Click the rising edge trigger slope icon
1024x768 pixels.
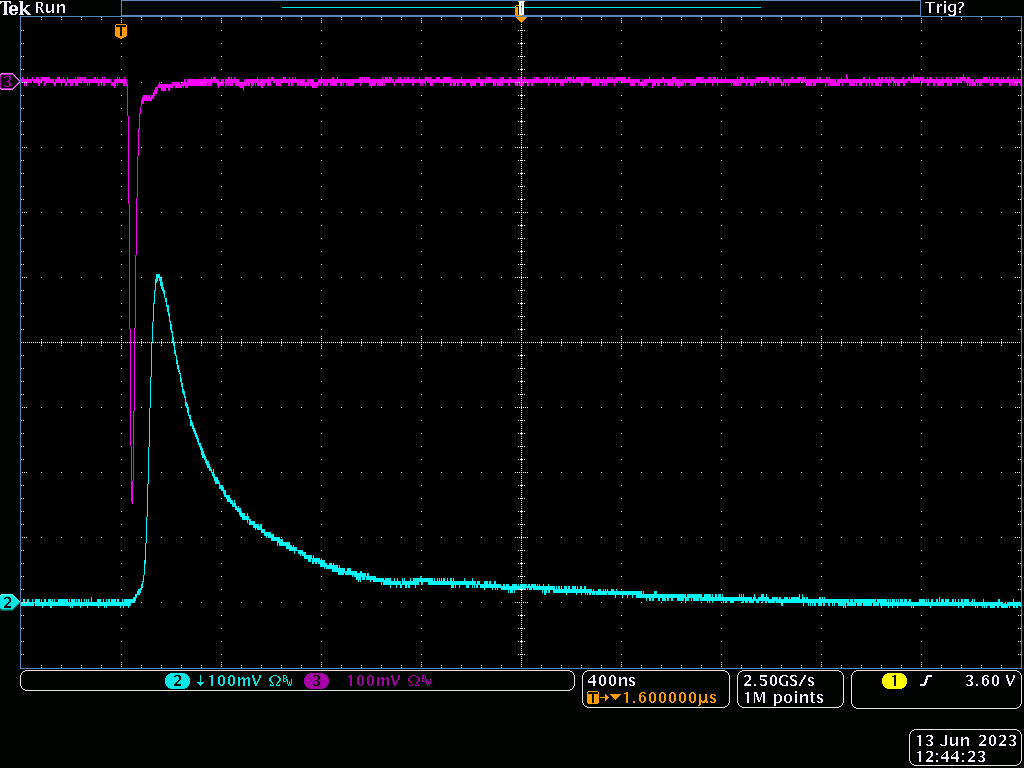point(926,681)
